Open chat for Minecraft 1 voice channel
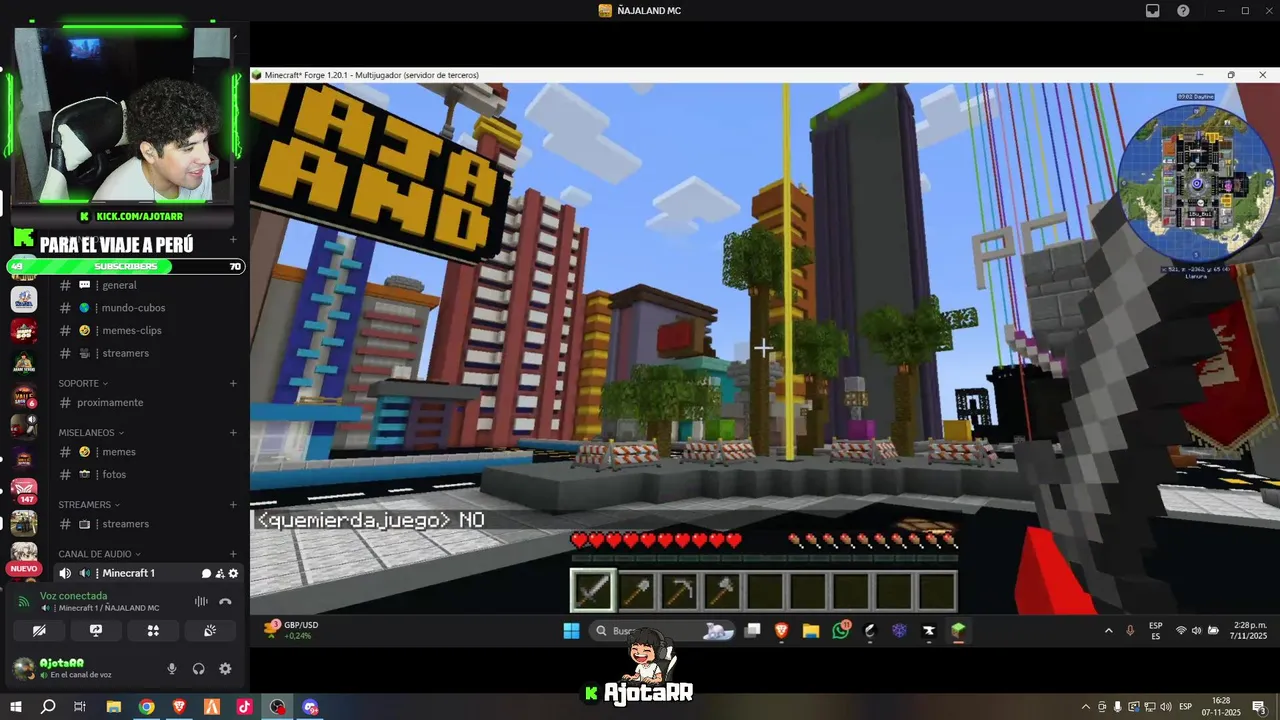 tap(207, 573)
